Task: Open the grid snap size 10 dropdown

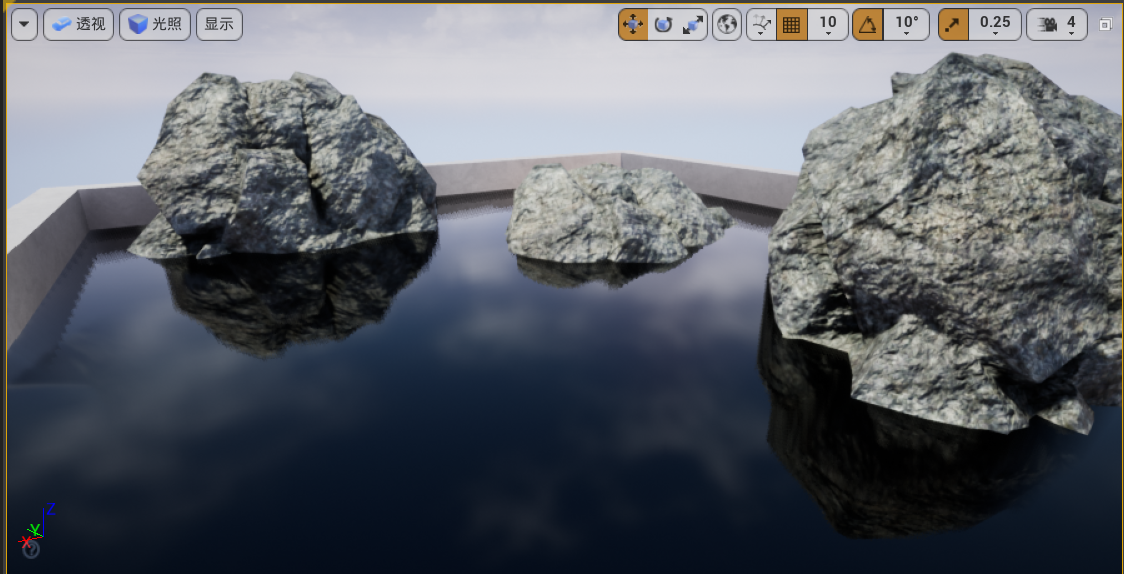Action: pos(828,25)
